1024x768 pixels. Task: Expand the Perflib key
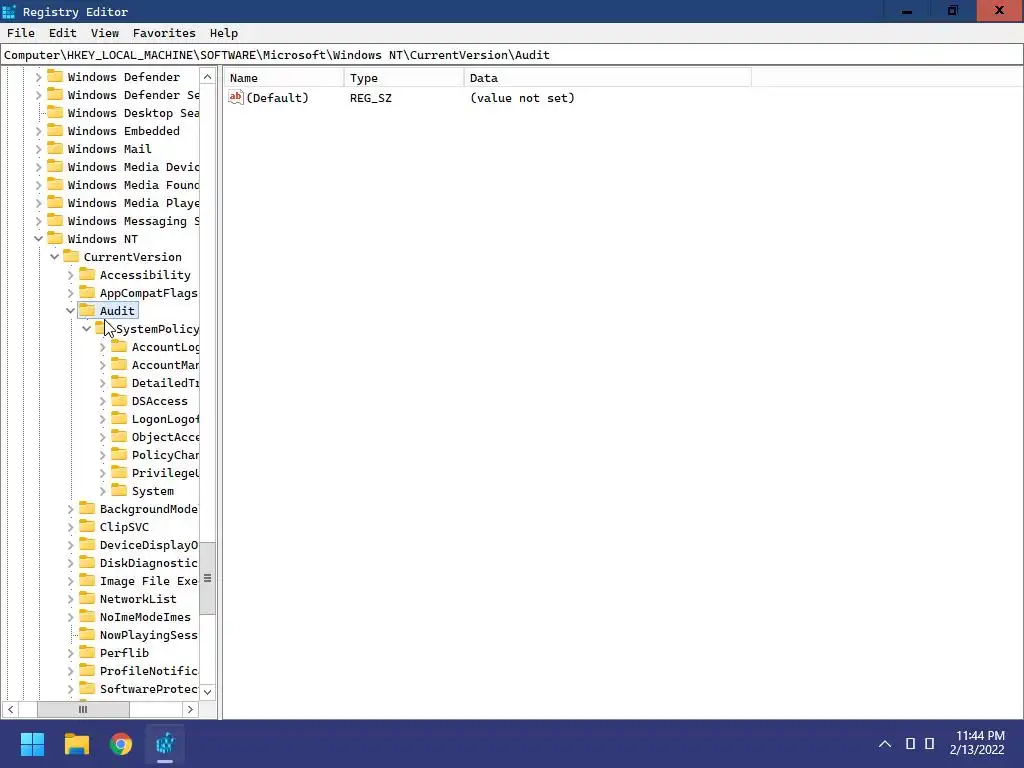coord(71,653)
